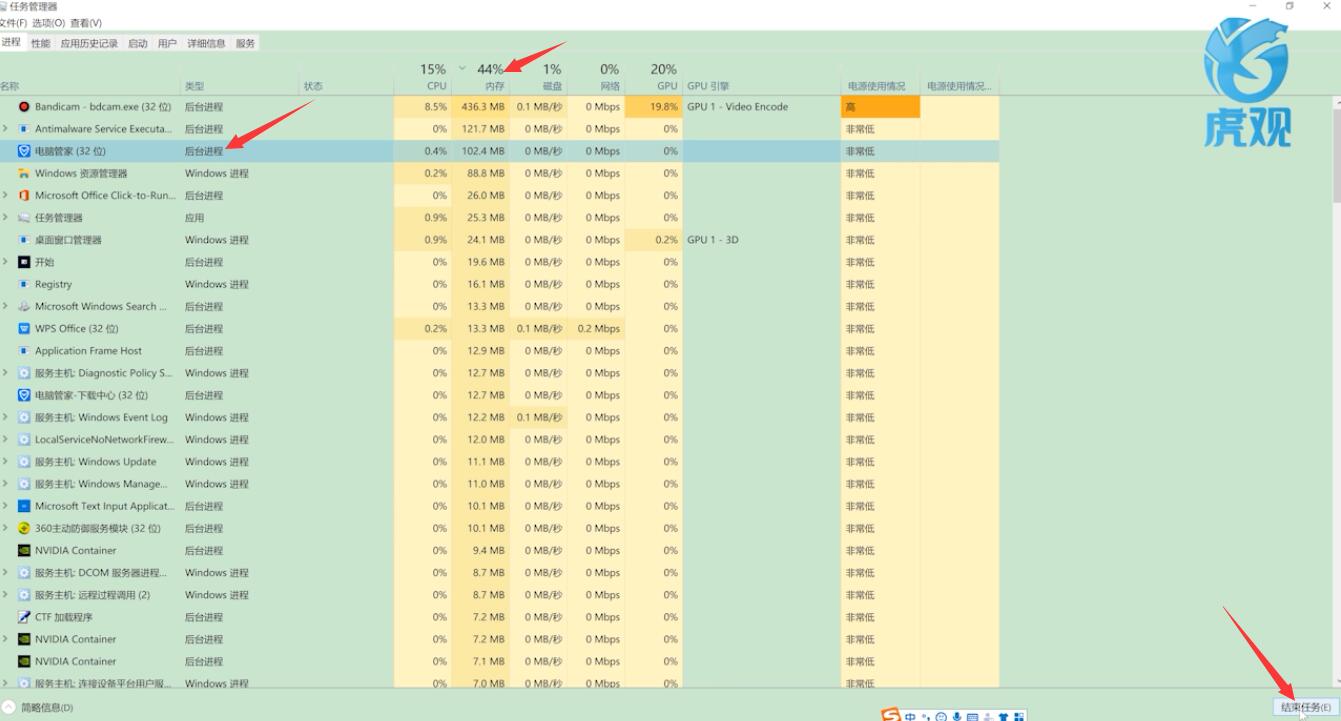Sort by the 内存 column header
The image size is (1341, 721).
481,77
